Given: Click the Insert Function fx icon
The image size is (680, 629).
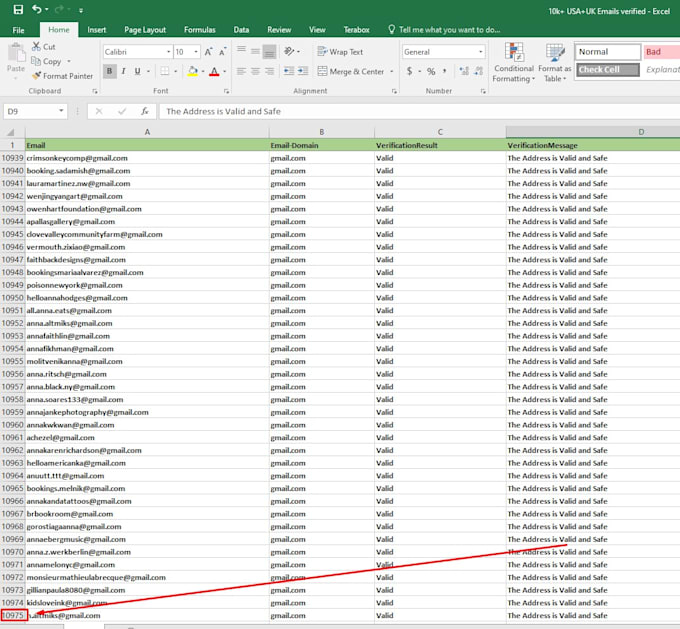Looking at the screenshot, I should [145, 111].
